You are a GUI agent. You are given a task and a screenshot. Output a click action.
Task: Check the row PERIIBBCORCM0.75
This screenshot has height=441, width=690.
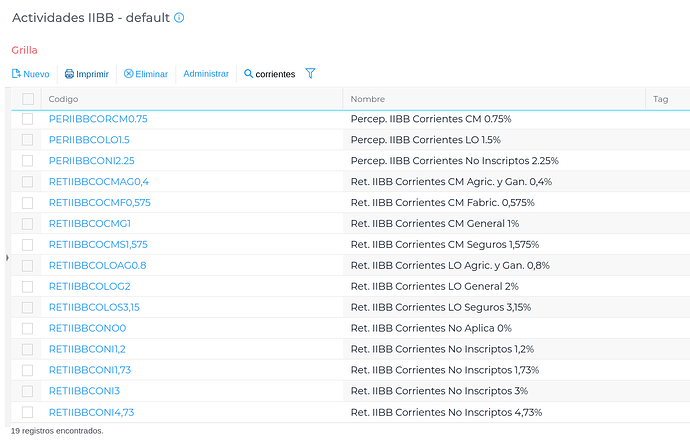coord(27,119)
